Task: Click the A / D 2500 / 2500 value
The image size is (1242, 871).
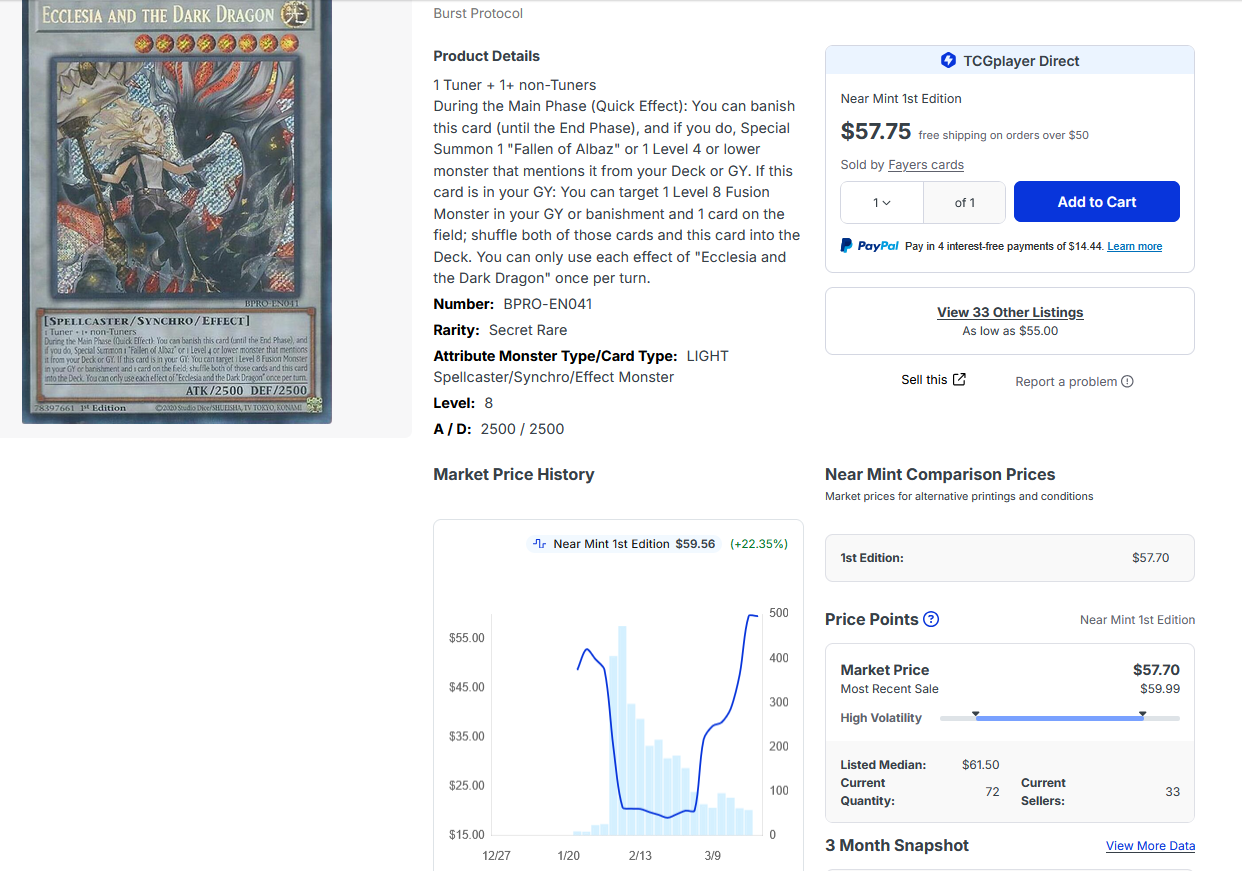Action: (522, 429)
